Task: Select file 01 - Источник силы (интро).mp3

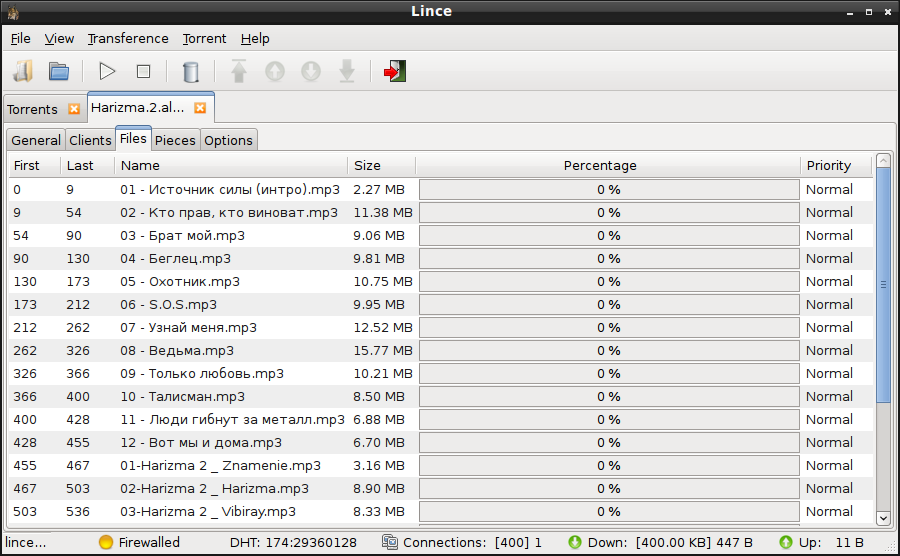Action: tap(230, 190)
